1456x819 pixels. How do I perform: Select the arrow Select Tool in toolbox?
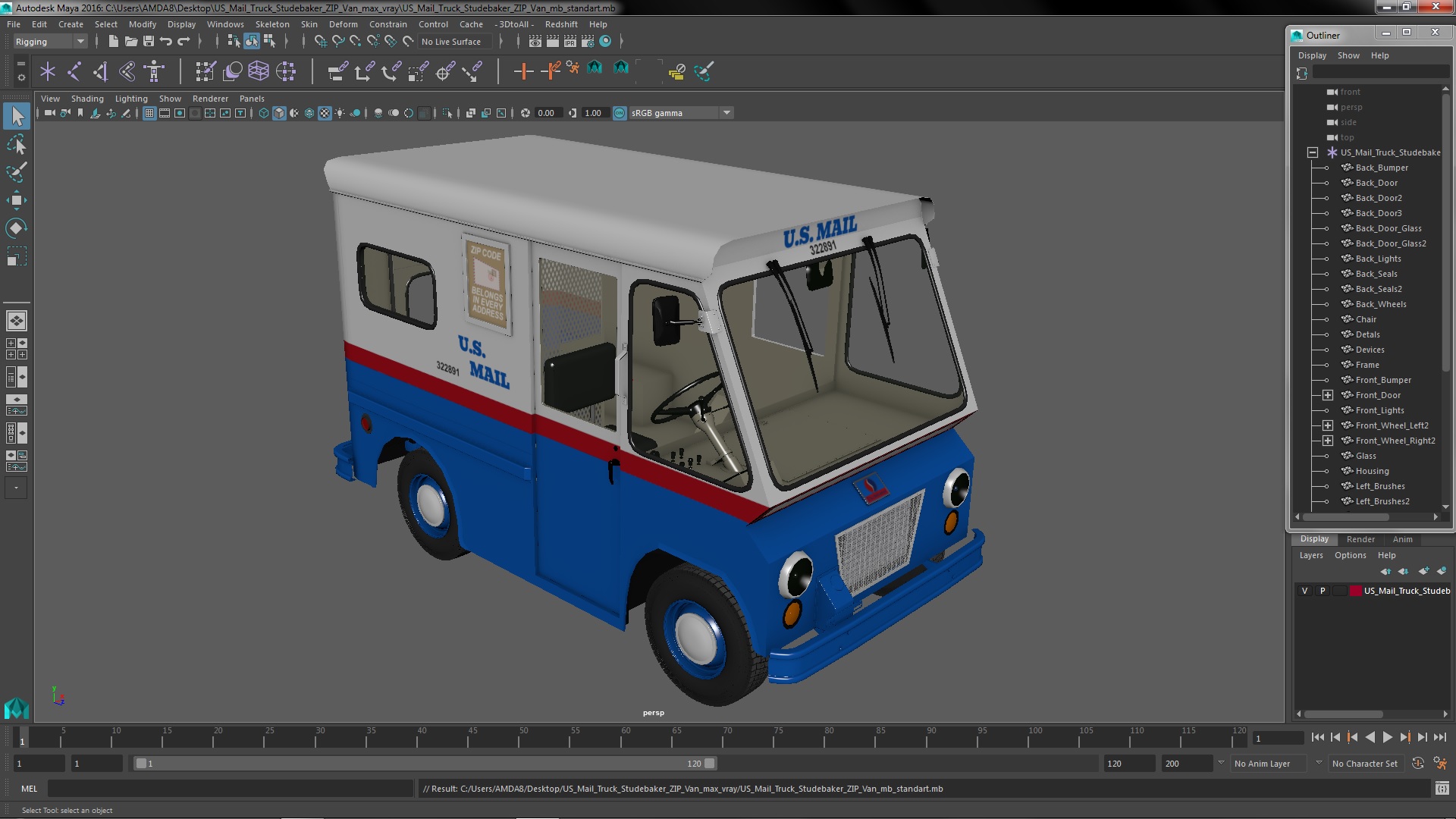pos(17,116)
